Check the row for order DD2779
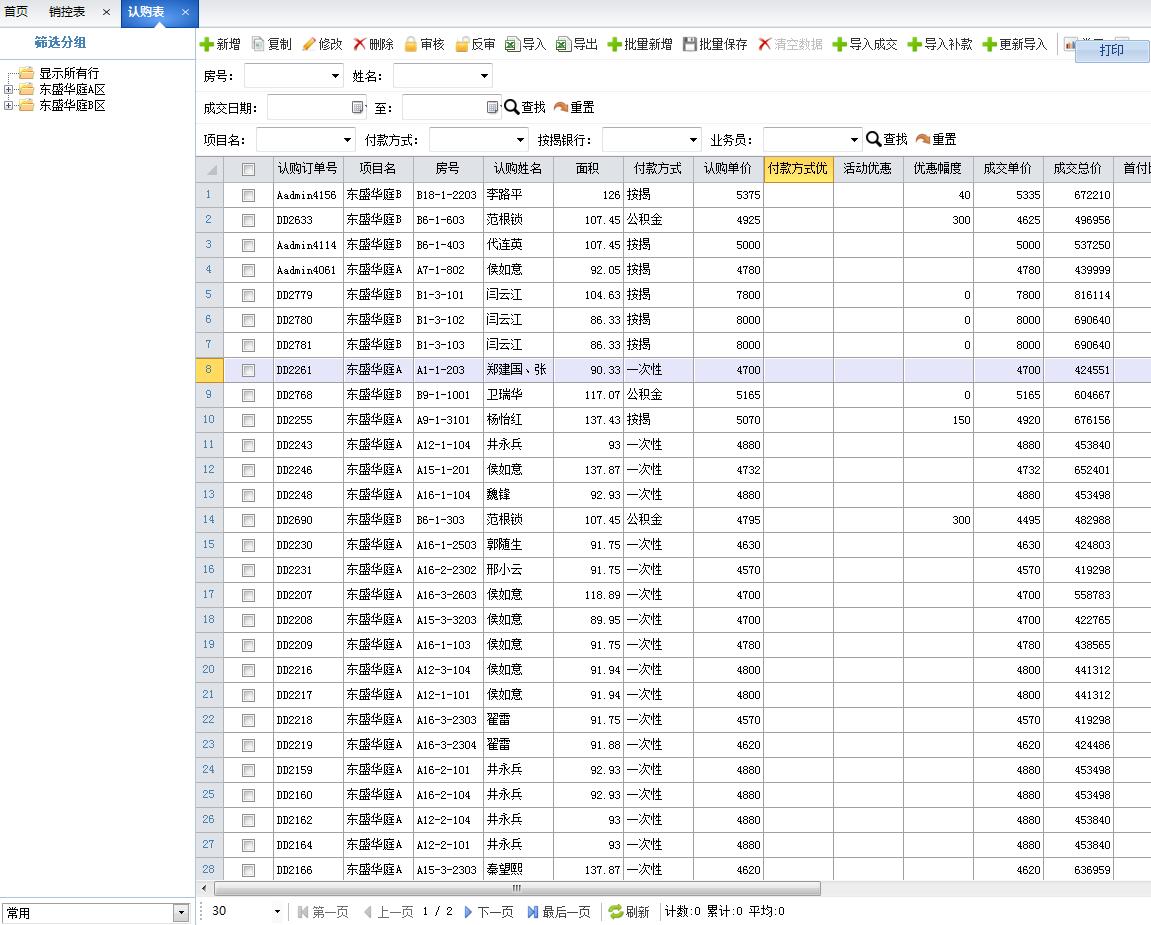This screenshot has width=1151, height=925. tap(249, 295)
